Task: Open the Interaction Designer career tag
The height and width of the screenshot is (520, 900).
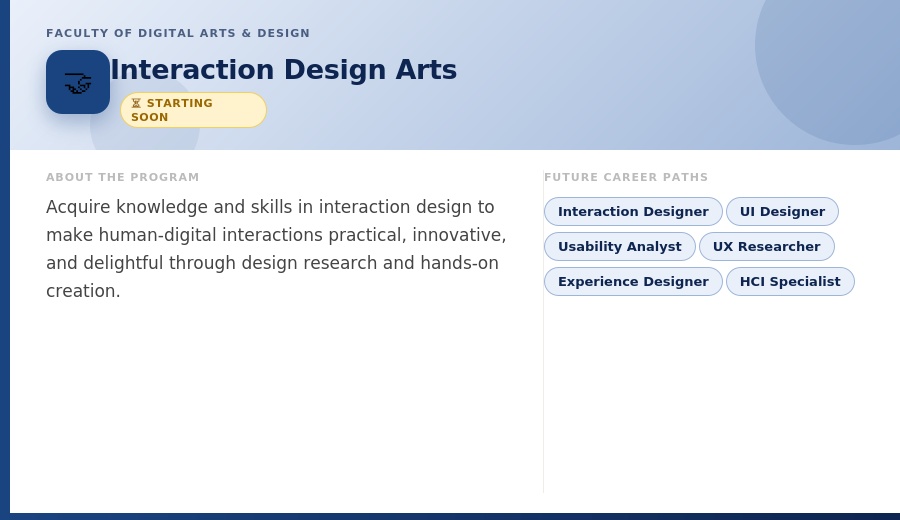Action: [x=633, y=212]
